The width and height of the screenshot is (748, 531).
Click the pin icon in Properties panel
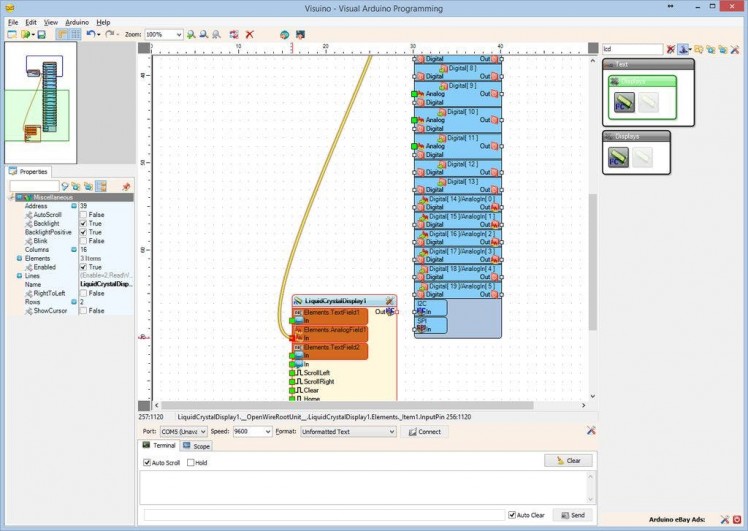125,186
